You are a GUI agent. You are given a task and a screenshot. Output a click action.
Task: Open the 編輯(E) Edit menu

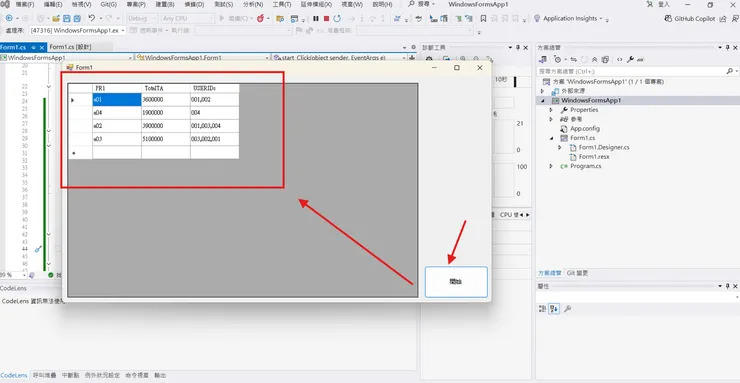pyautogui.click(x=53, y=4)
